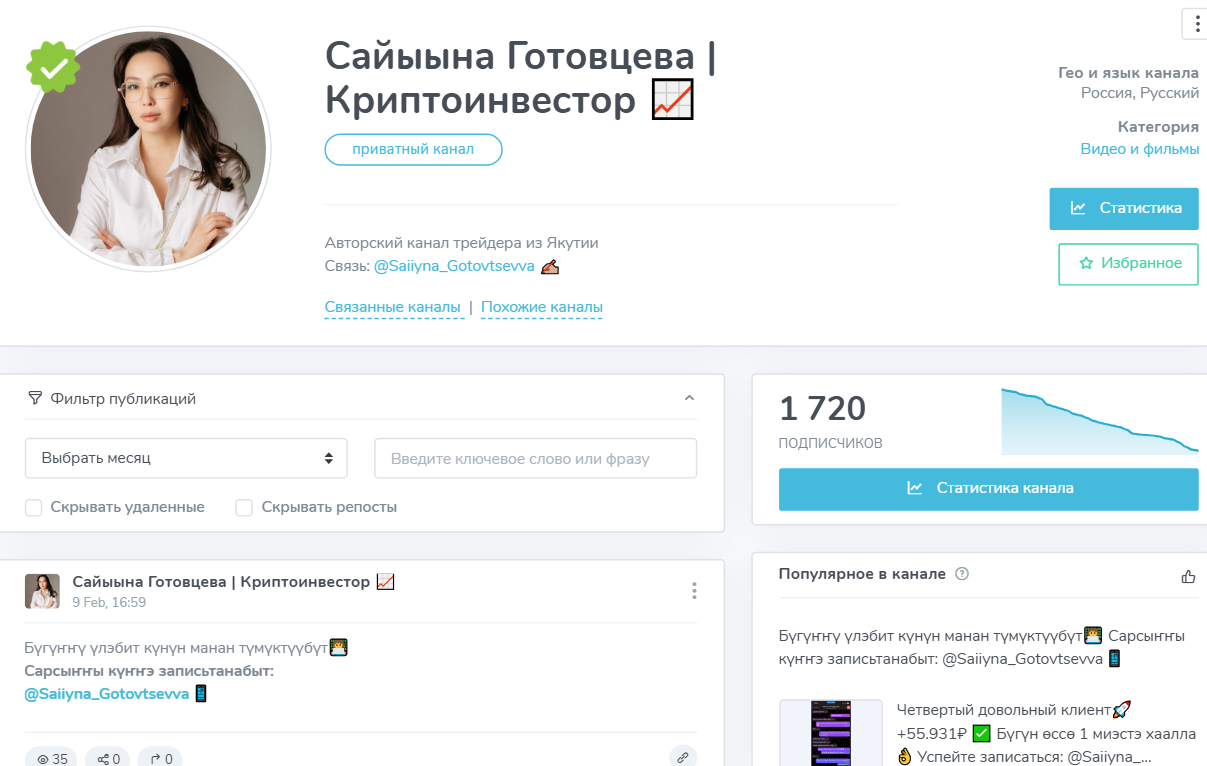The width and height of the screenshot is (1207, 766).
Task: Open the Выбрать месяц dropdown
Action: pos(186,458)
